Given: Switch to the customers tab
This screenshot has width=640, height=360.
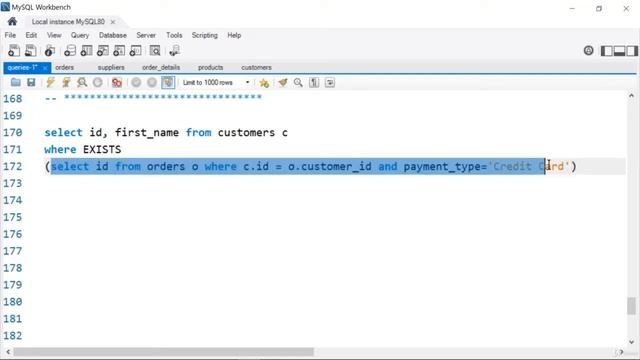Looking at the screenshot, I should [x=256, y=67].
